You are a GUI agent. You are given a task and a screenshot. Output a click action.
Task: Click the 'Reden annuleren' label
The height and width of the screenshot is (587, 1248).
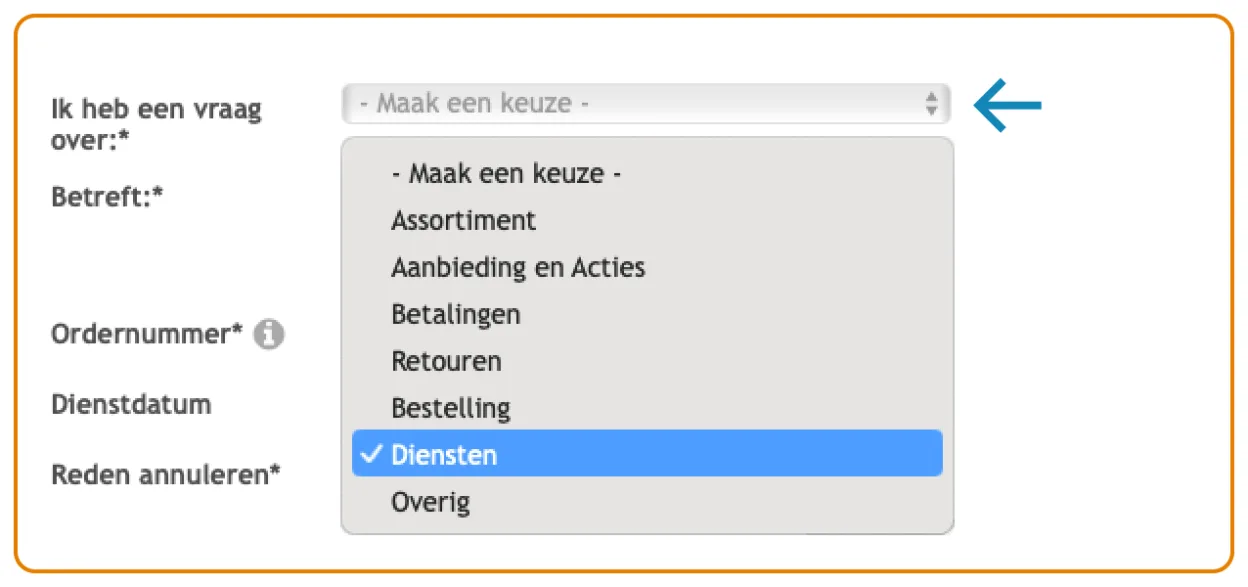click(166, 473)
